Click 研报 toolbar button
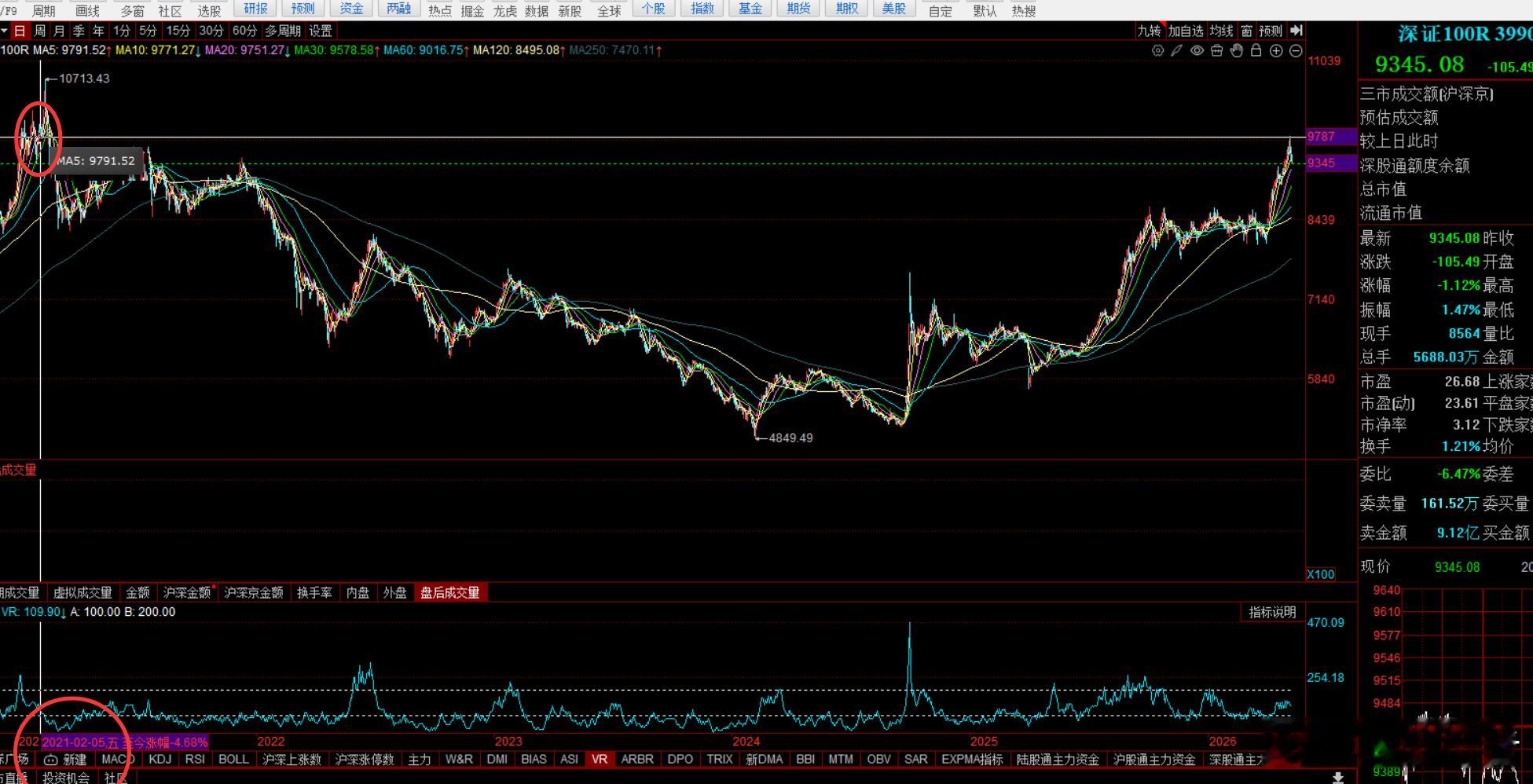 click(x=255, y=9)
